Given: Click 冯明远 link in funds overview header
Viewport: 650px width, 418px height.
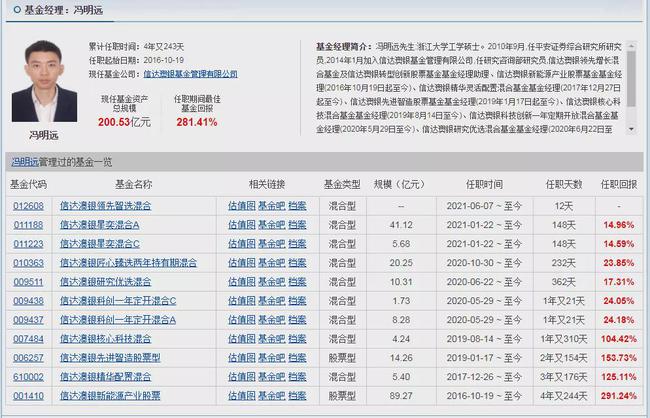Looking at the screenshot, I should [25, 162].
